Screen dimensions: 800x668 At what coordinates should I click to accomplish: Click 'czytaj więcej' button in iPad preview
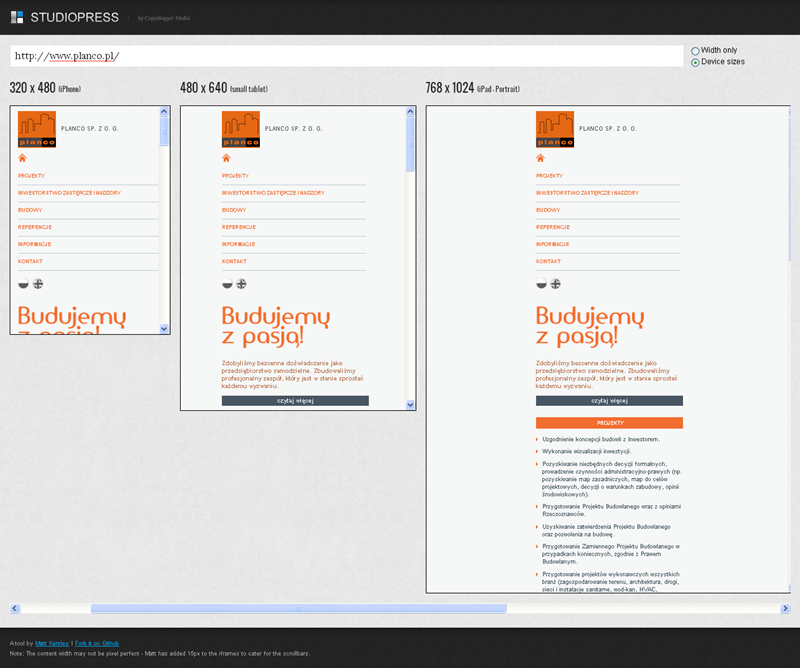pyautogui.click(x=609, y=401)
